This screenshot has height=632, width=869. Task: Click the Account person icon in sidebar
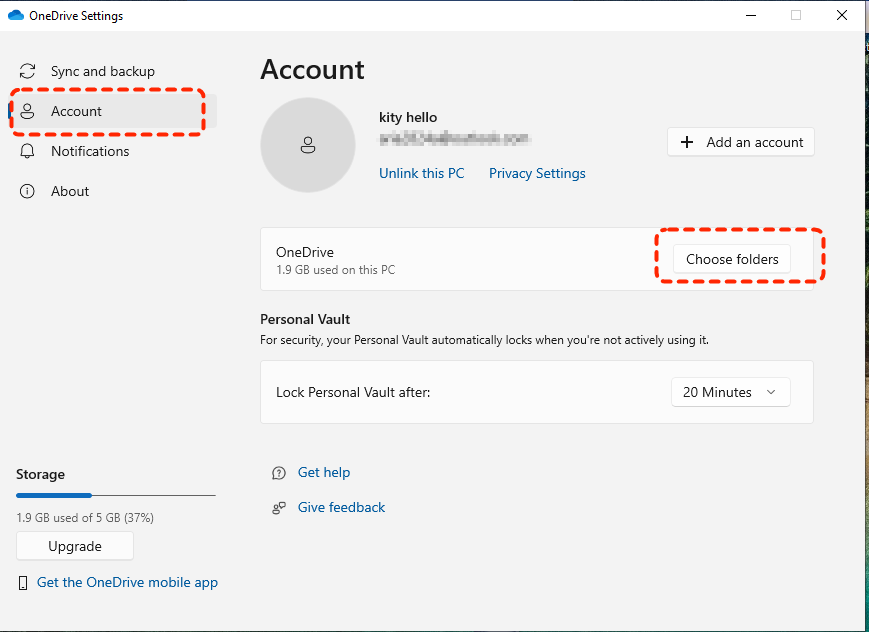pyautogui.click(x=27, y=111)
